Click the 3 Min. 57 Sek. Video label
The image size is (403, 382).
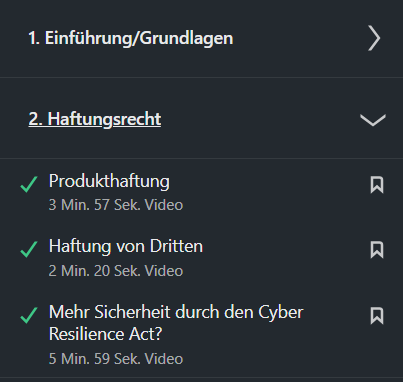click(x=116, y=205)
